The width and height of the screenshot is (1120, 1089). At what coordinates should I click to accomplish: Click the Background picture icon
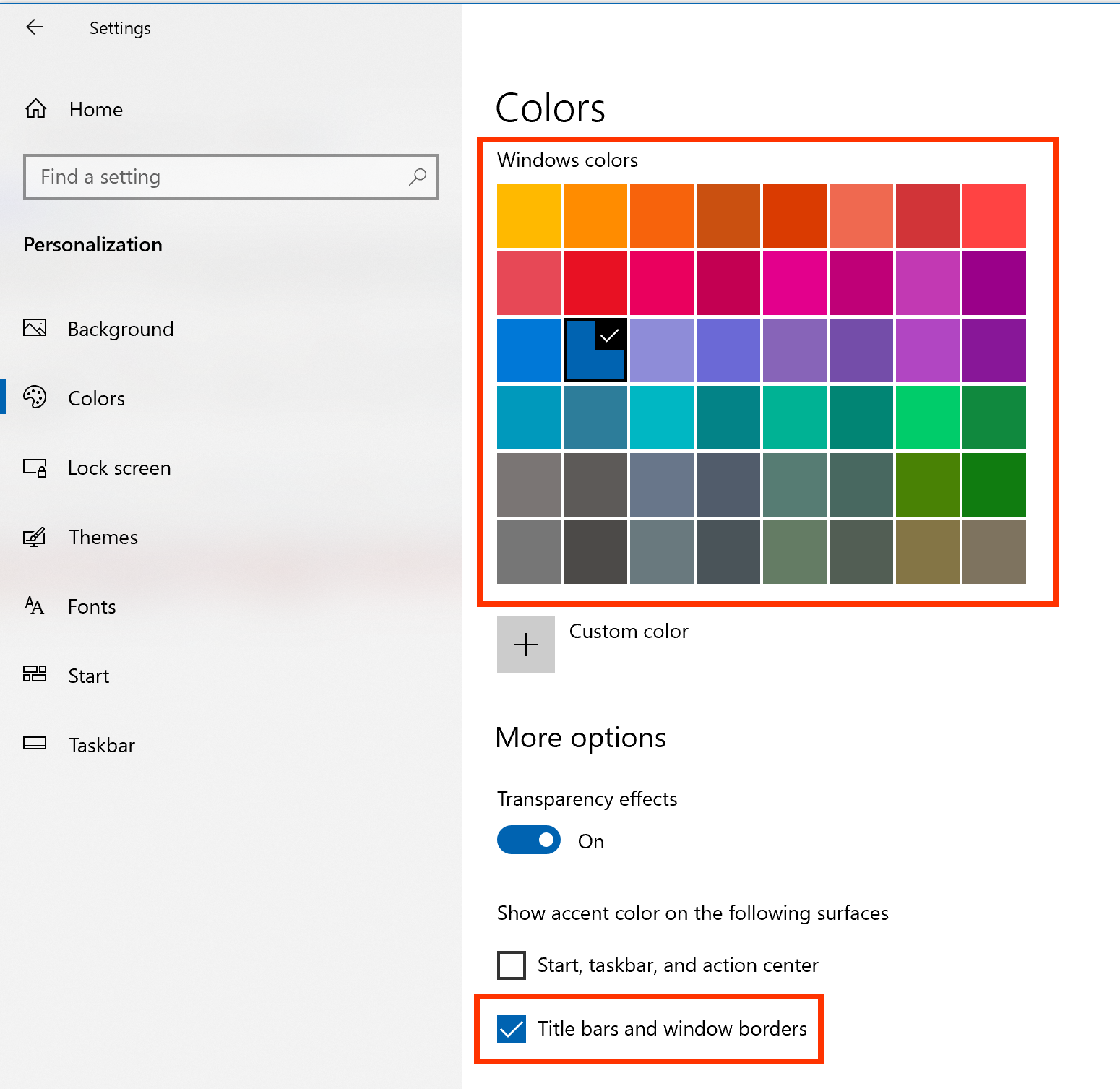pyautogui.click(x=35, y=328)
